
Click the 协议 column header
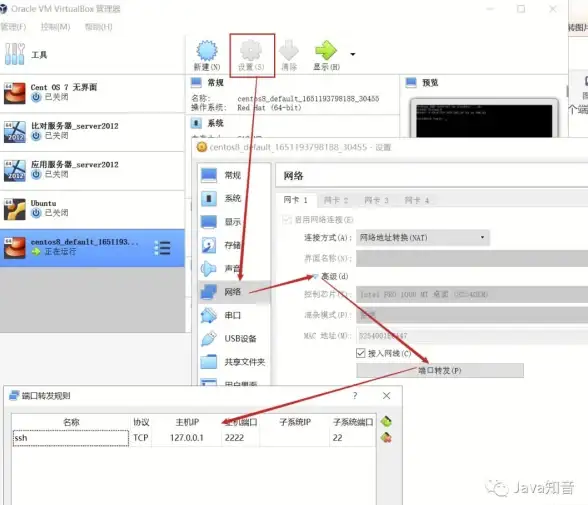click(x=141, y=422)
